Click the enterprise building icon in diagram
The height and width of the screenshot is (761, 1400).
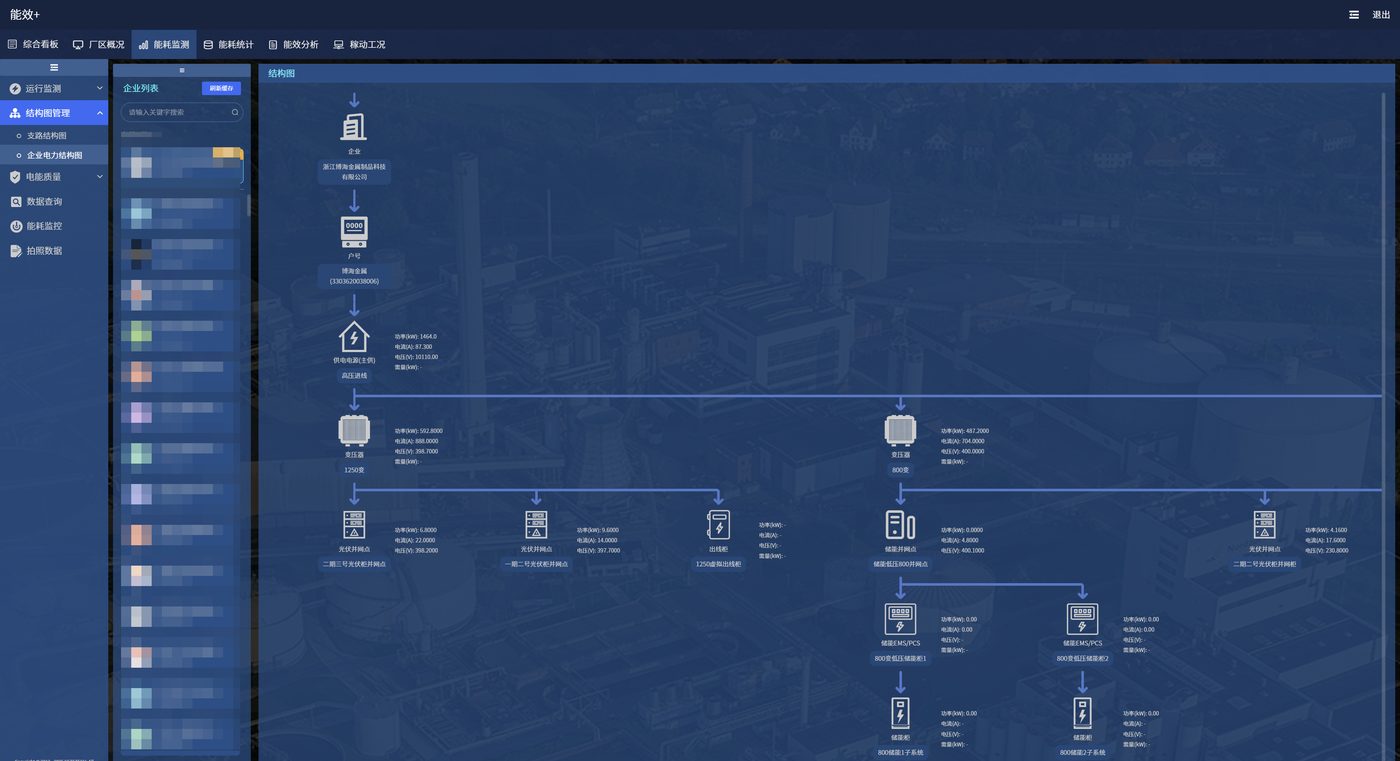tap(354, 127)
